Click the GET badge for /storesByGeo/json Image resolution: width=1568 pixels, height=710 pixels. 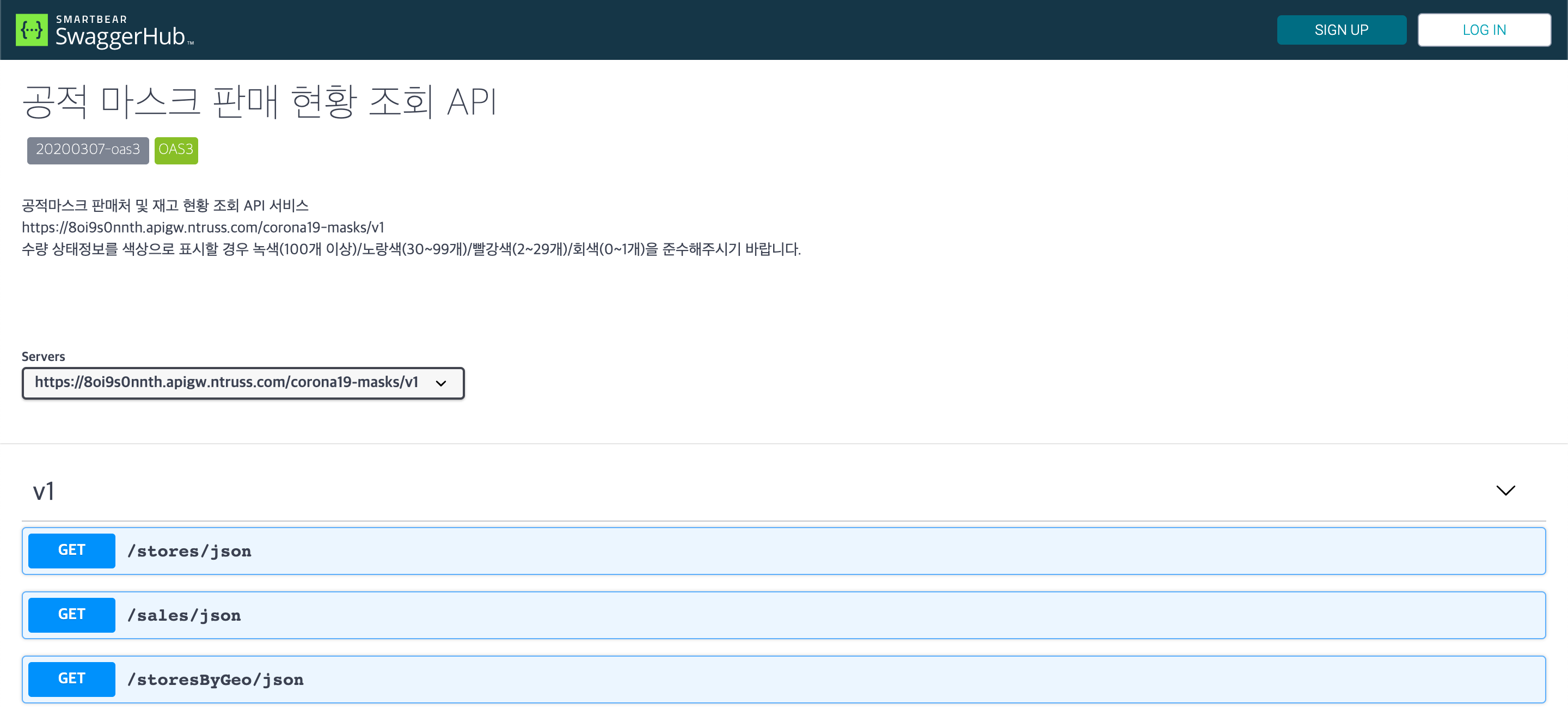(x=72, y=679)
